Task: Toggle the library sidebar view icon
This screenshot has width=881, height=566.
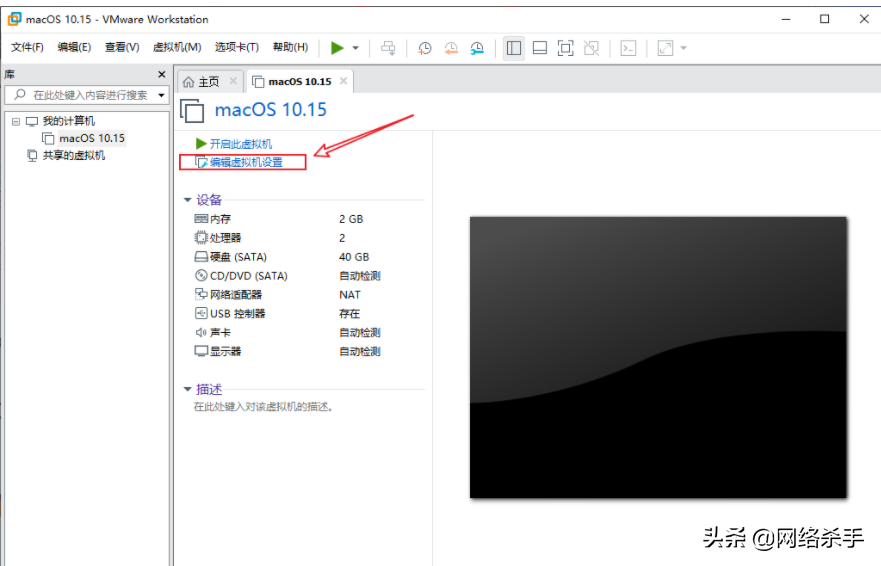Action: pyautogui.click(x=514, y=48)
